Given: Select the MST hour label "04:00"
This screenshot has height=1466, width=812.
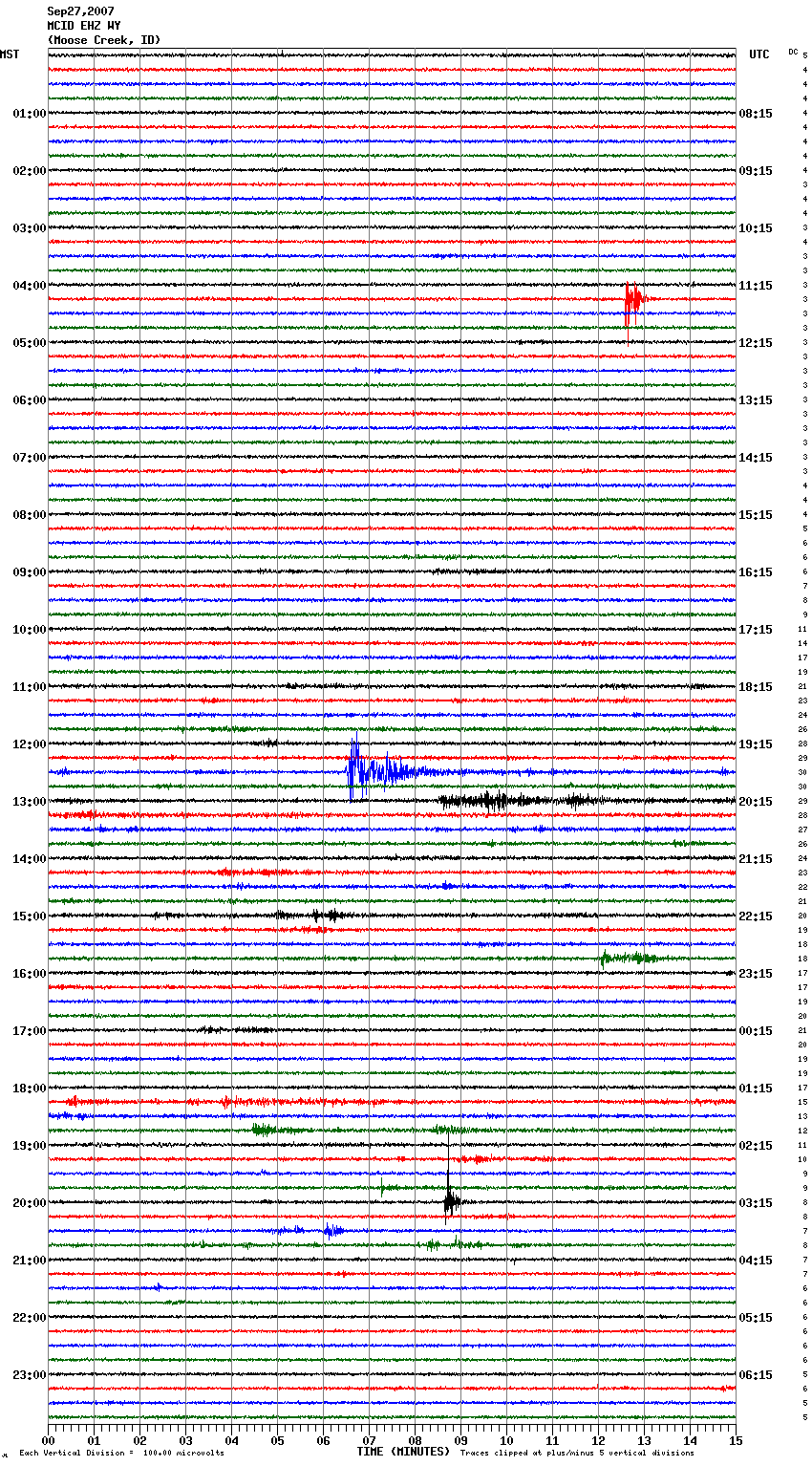Looking at the screenshot, I should (x=30, y=286).
